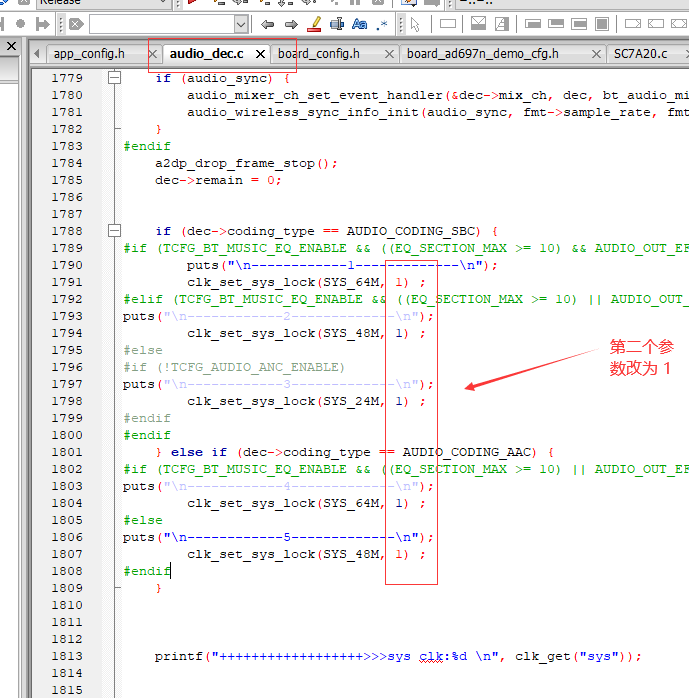The height and width of the screenshot is (698, 689).
Task: Click line number 1813 in margin
Action: [67, 656]
